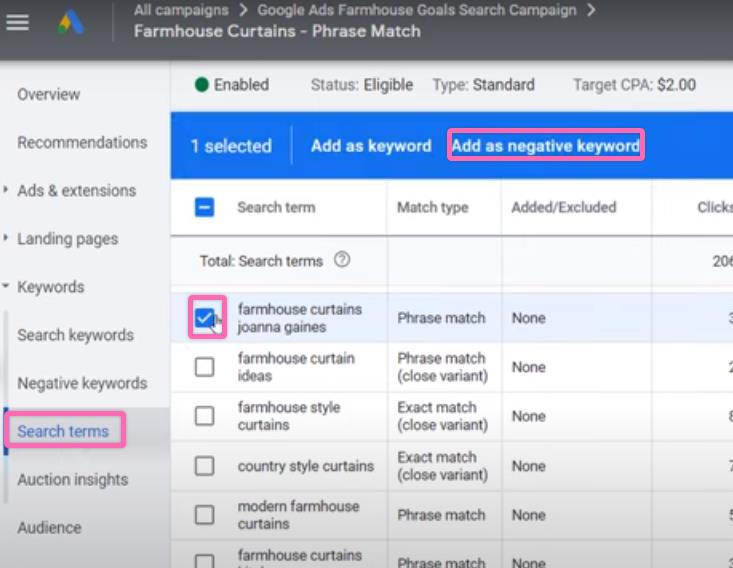Uncheck the farmhouse curtains joanna gaines row
The height and width of the screenshot is (568, 733).
(204, 318)
